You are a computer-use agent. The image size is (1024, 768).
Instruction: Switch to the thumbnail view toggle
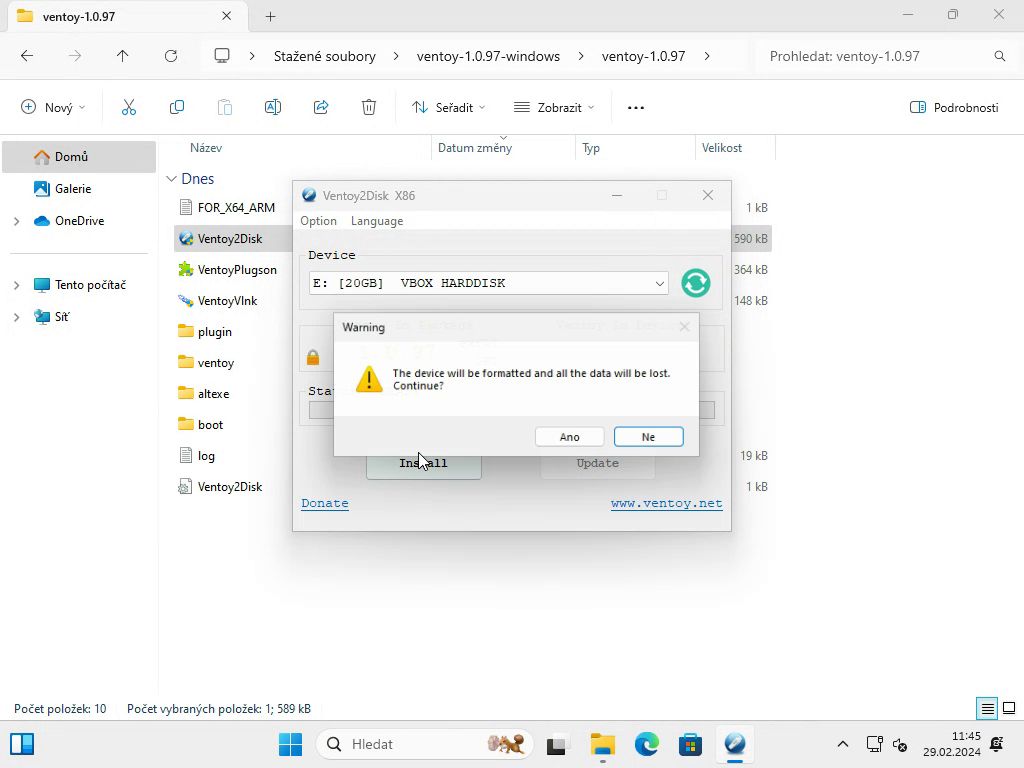point(1008,709)
